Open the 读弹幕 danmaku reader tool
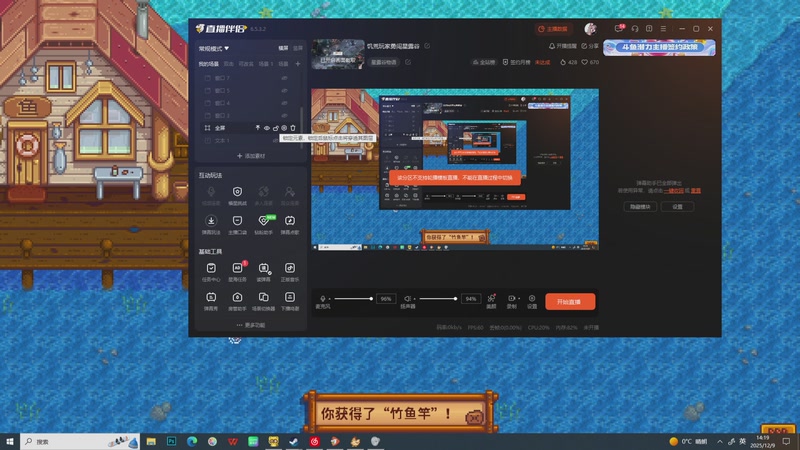Viewport: 800px width, 450px height. click(x=263, y=272)
